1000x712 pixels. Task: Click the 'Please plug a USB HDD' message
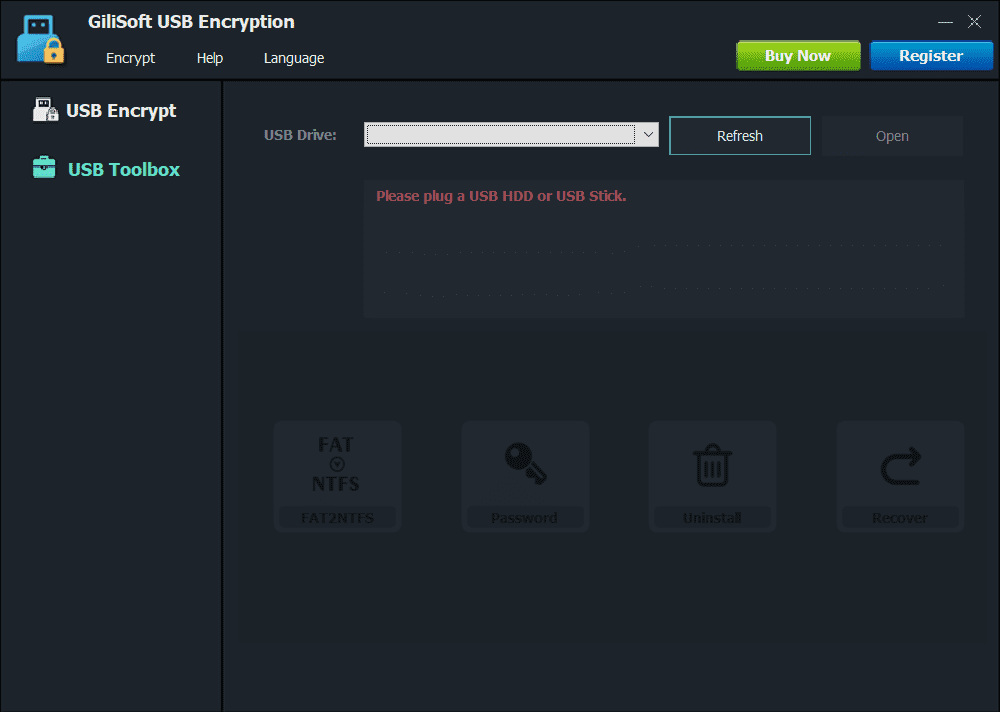pos(501,196)
